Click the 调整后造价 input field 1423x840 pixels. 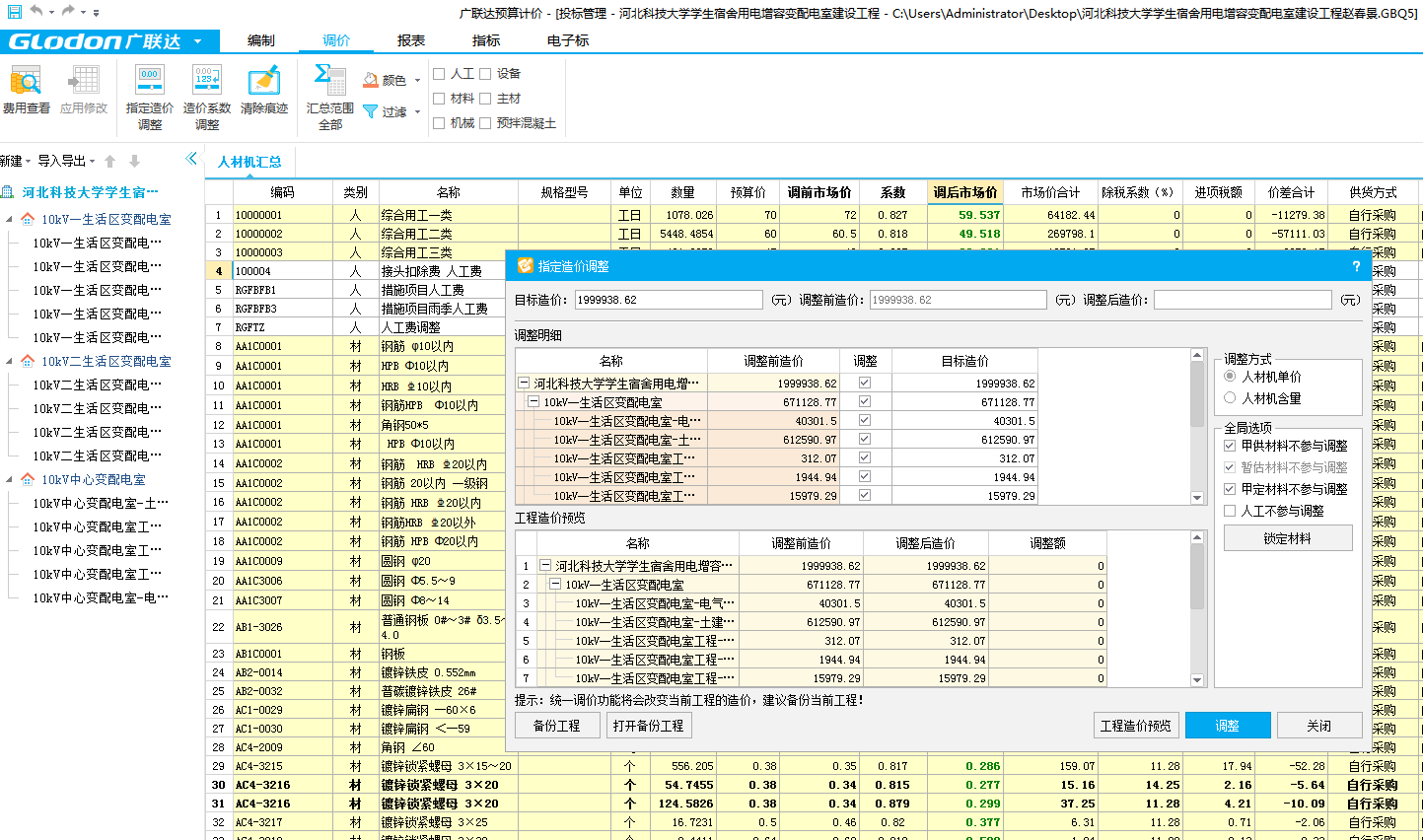(1244, 300)
